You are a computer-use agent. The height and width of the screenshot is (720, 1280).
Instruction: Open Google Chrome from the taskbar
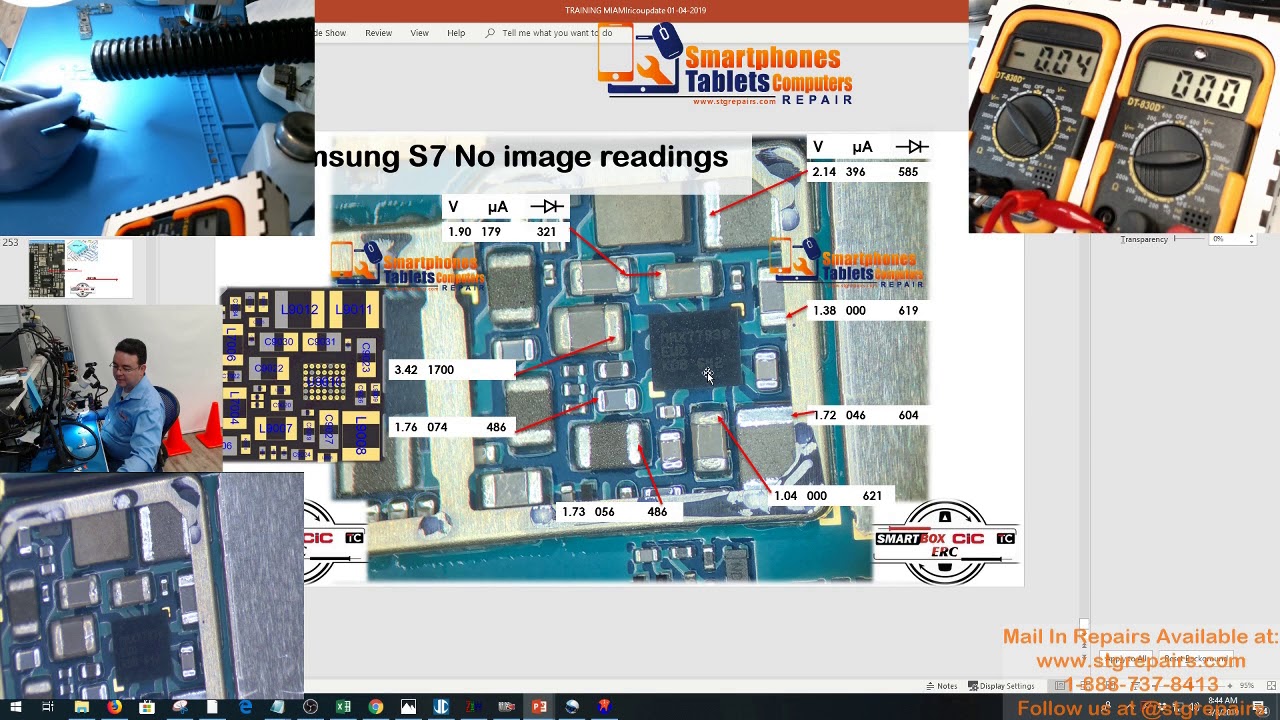point(375,707)
